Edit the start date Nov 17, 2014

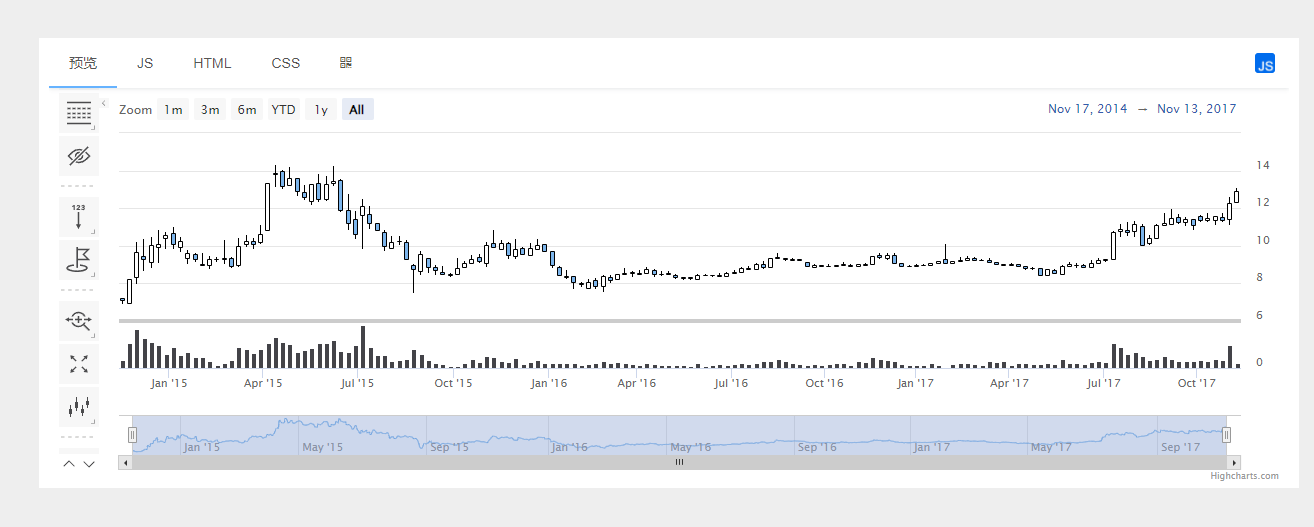pos(1088,109)
